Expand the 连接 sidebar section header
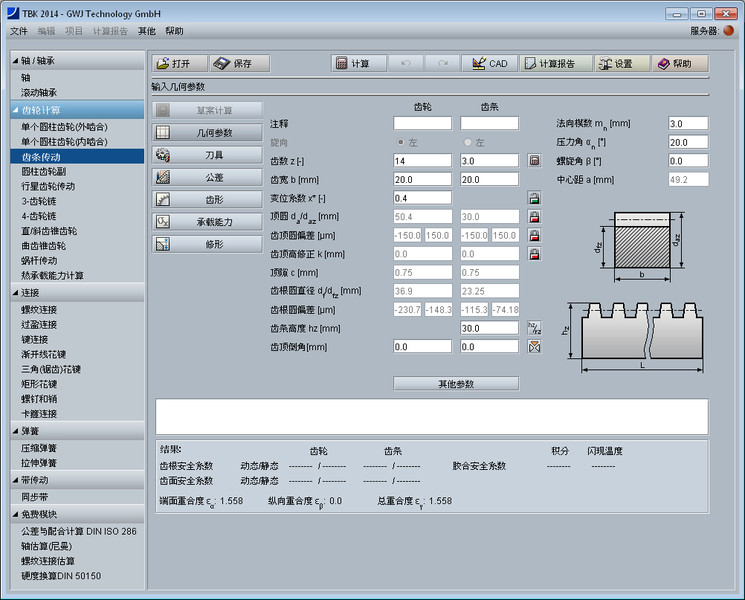Viewport: 745px width, 600px height. point(16,293)
